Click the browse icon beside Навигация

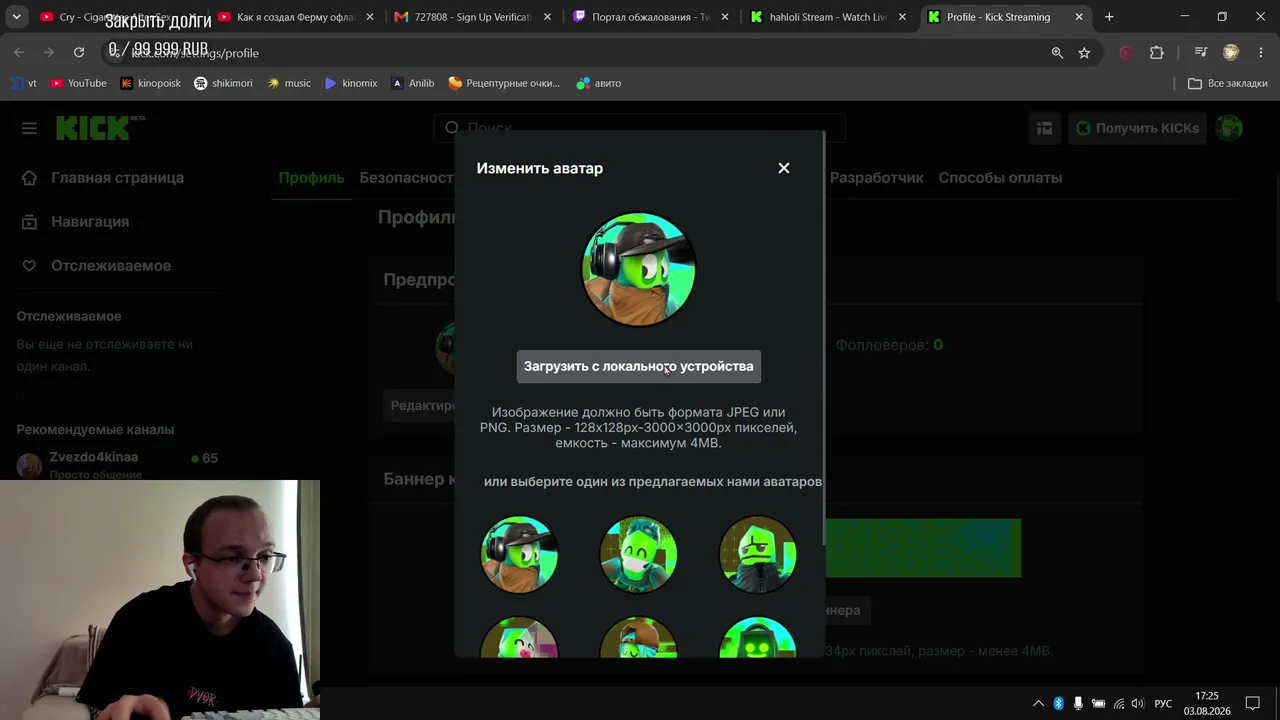coord(30,222)
